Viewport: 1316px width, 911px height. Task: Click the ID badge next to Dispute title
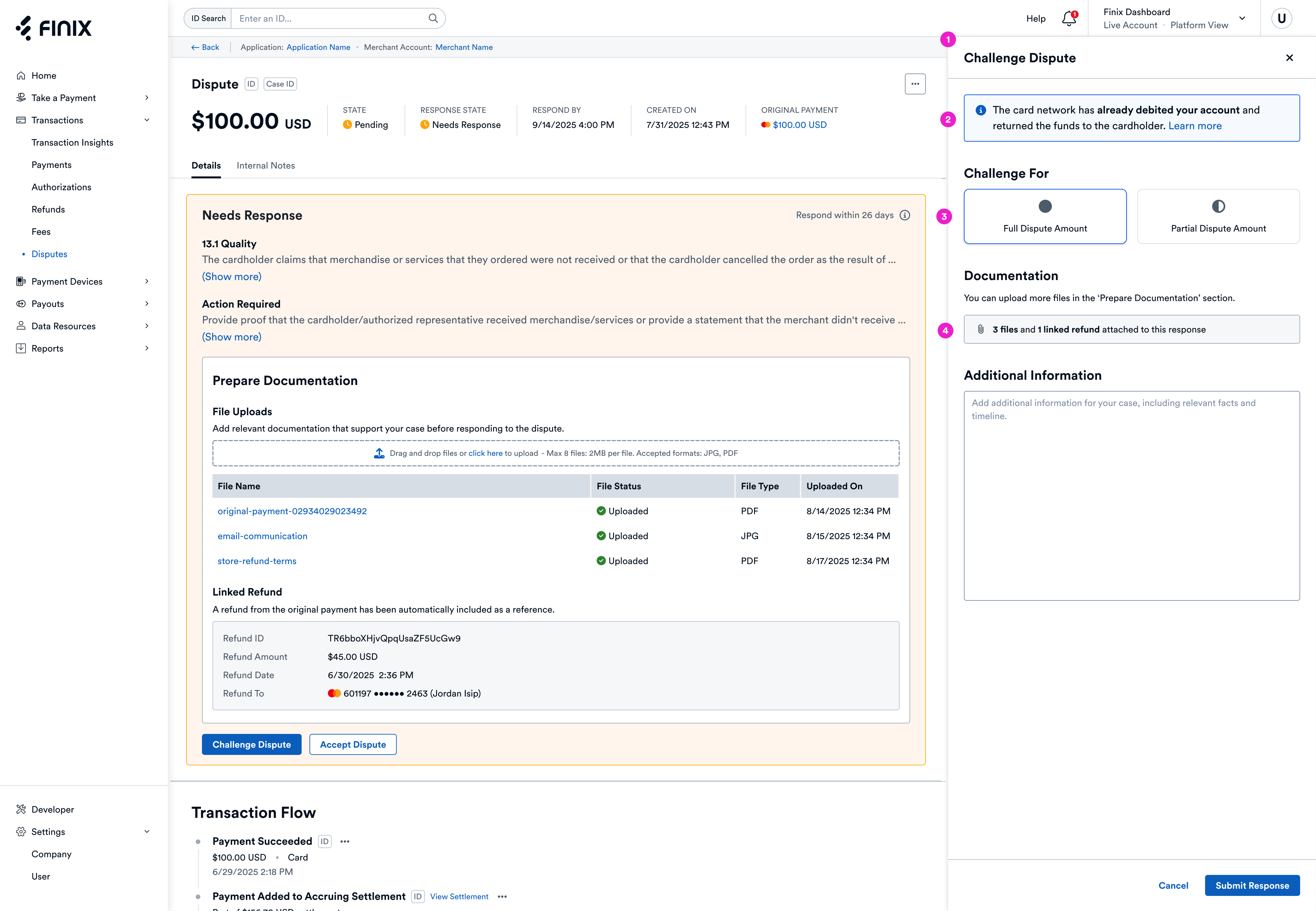click(x=251, y=84)
